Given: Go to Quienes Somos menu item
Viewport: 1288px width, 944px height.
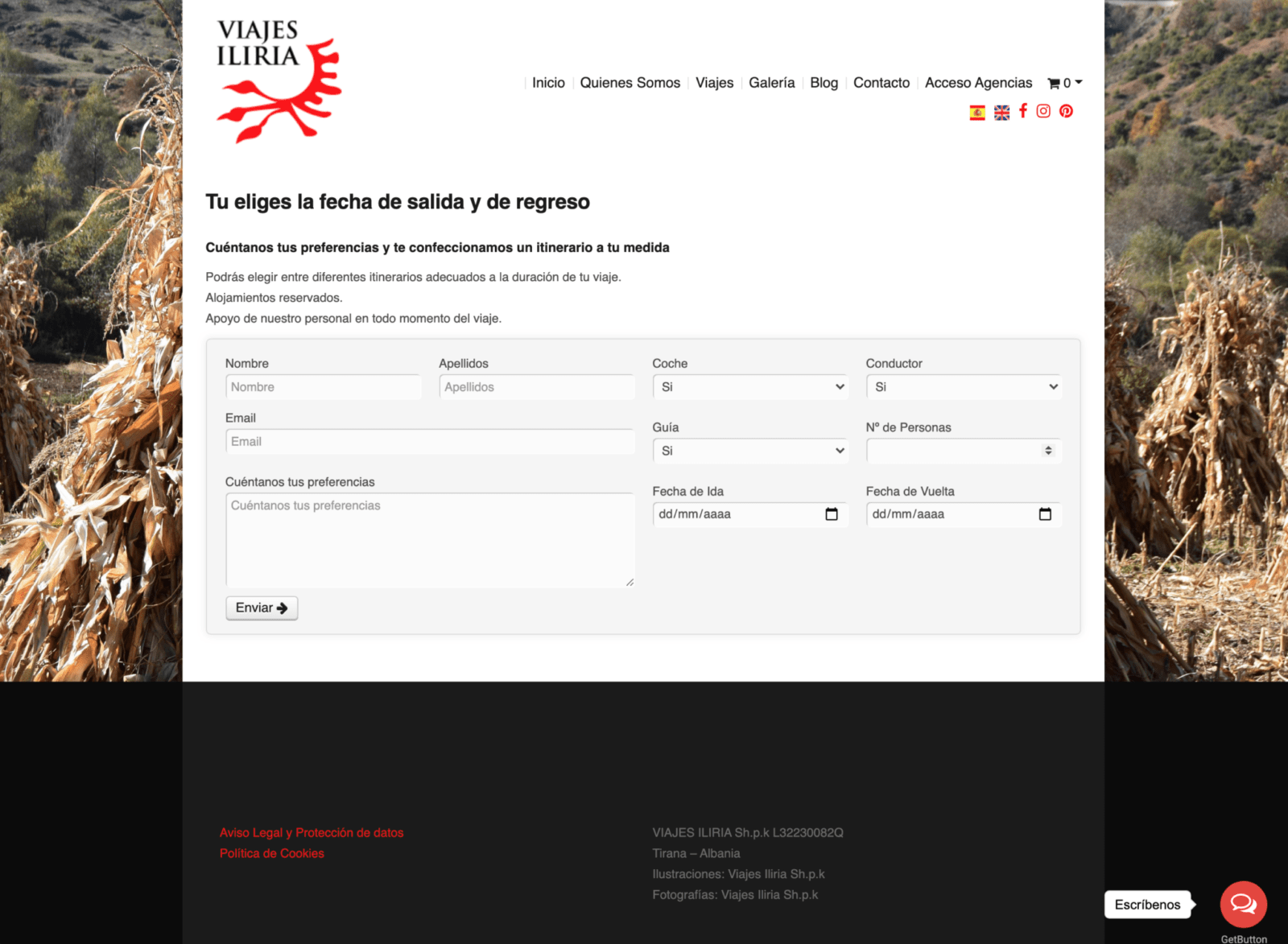Looking at the screenshot, I should coord(630,83).
